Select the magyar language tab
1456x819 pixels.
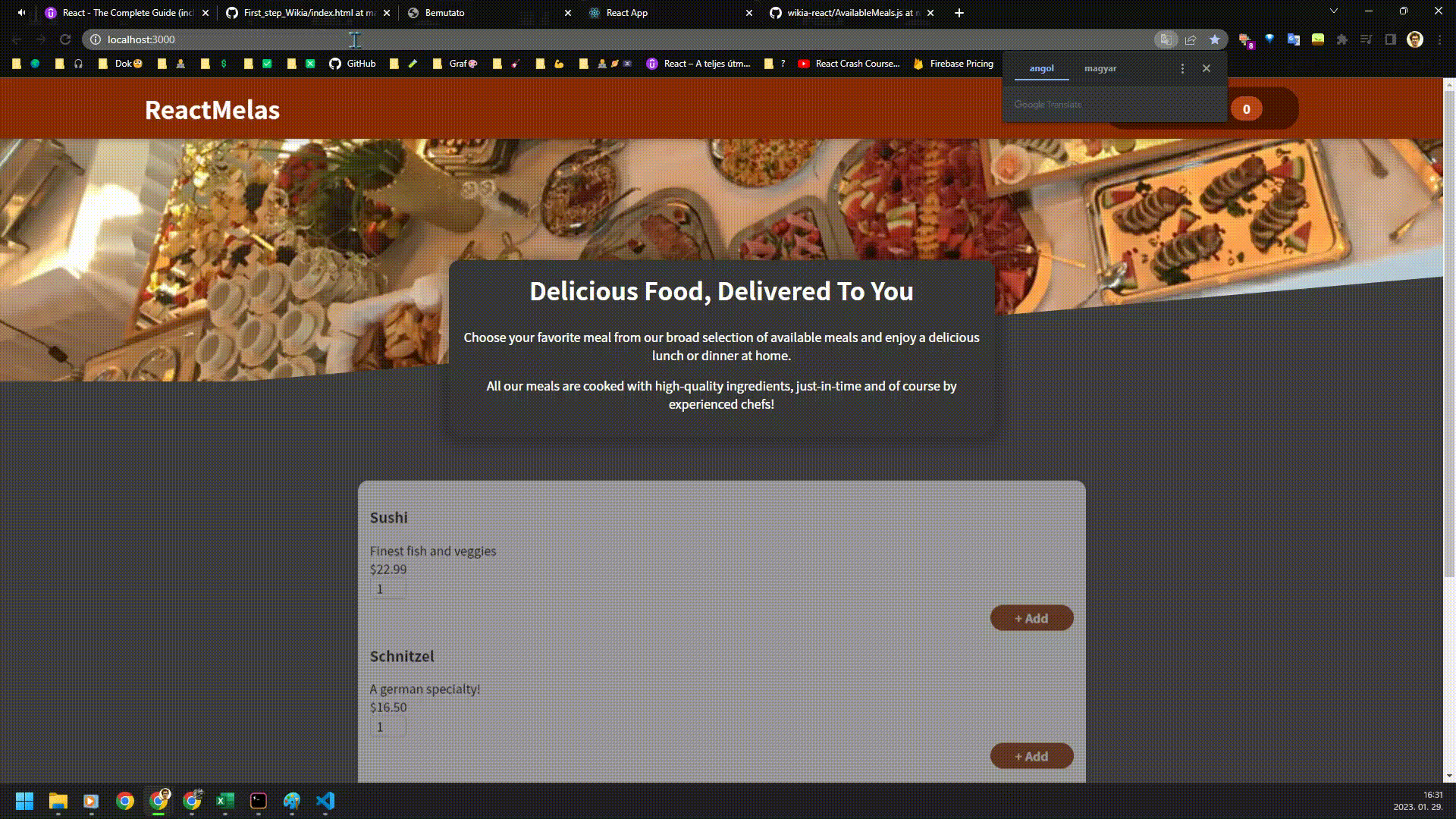point(1100,68)
